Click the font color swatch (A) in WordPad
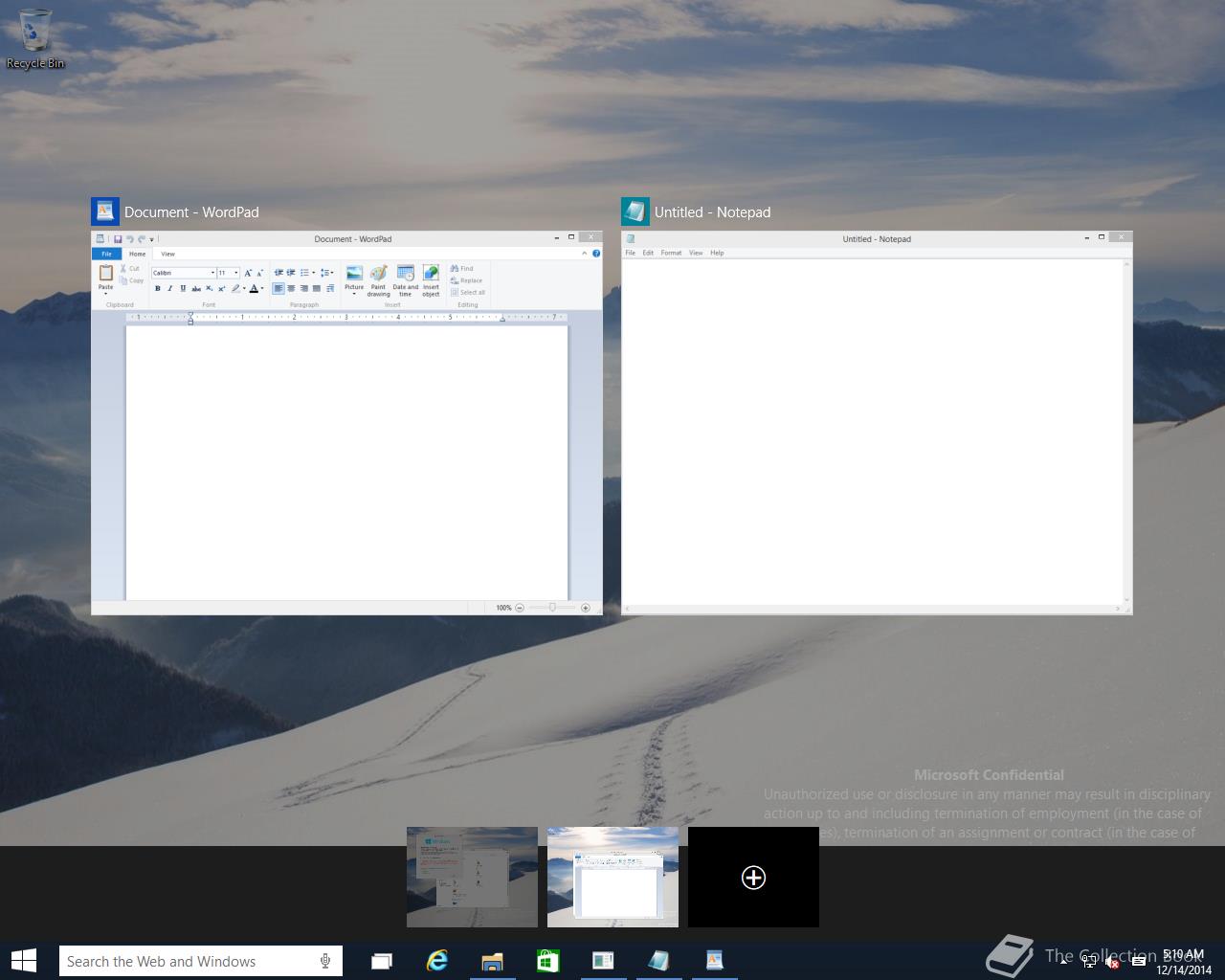Viewport: 1225px width, 980px height. coord(254,288)
